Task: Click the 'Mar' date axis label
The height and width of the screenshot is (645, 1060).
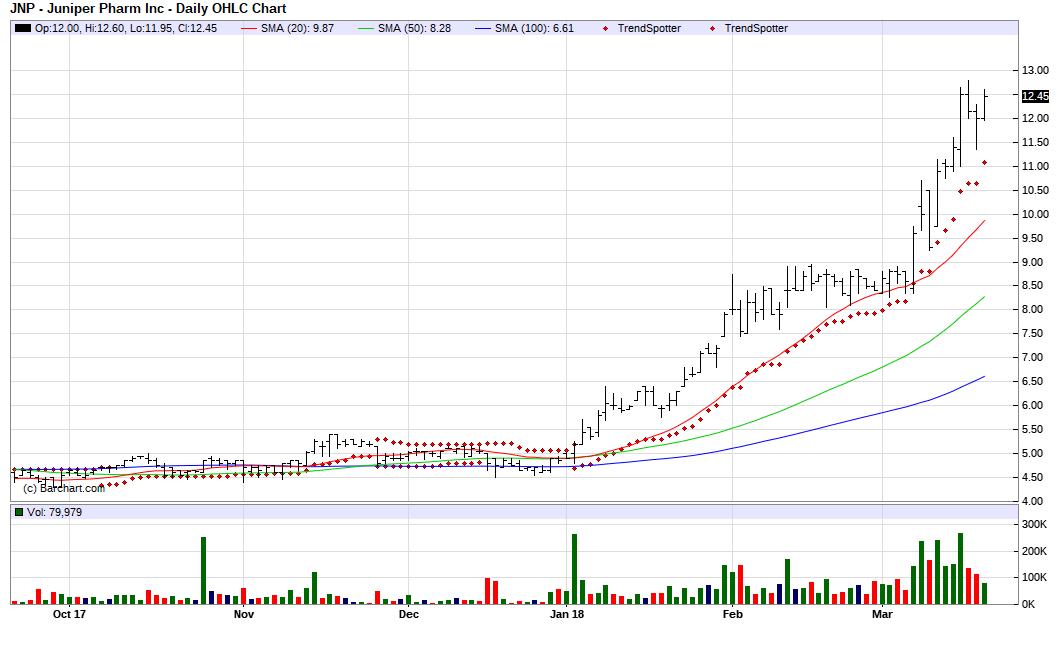Action: tap(882, 615)
